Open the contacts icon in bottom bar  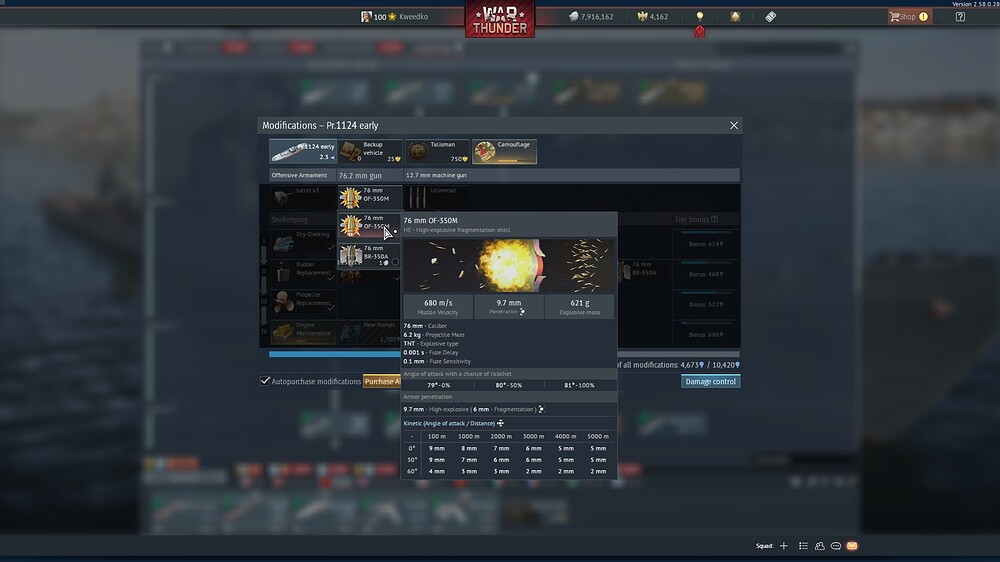(x=820, y=546)
